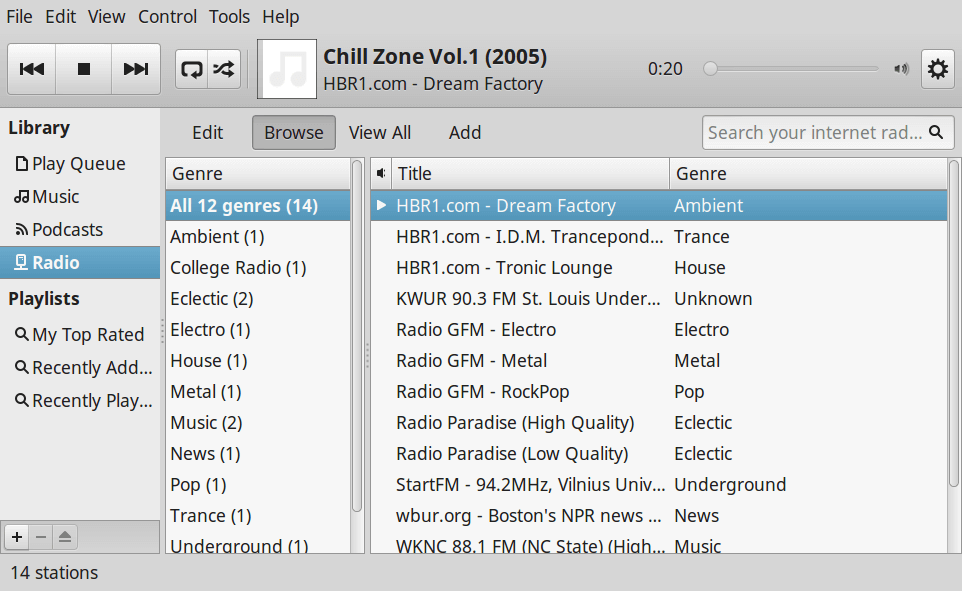Skip to the next track
The width and height of the screenshot is (962, 591).
[136, 69]
